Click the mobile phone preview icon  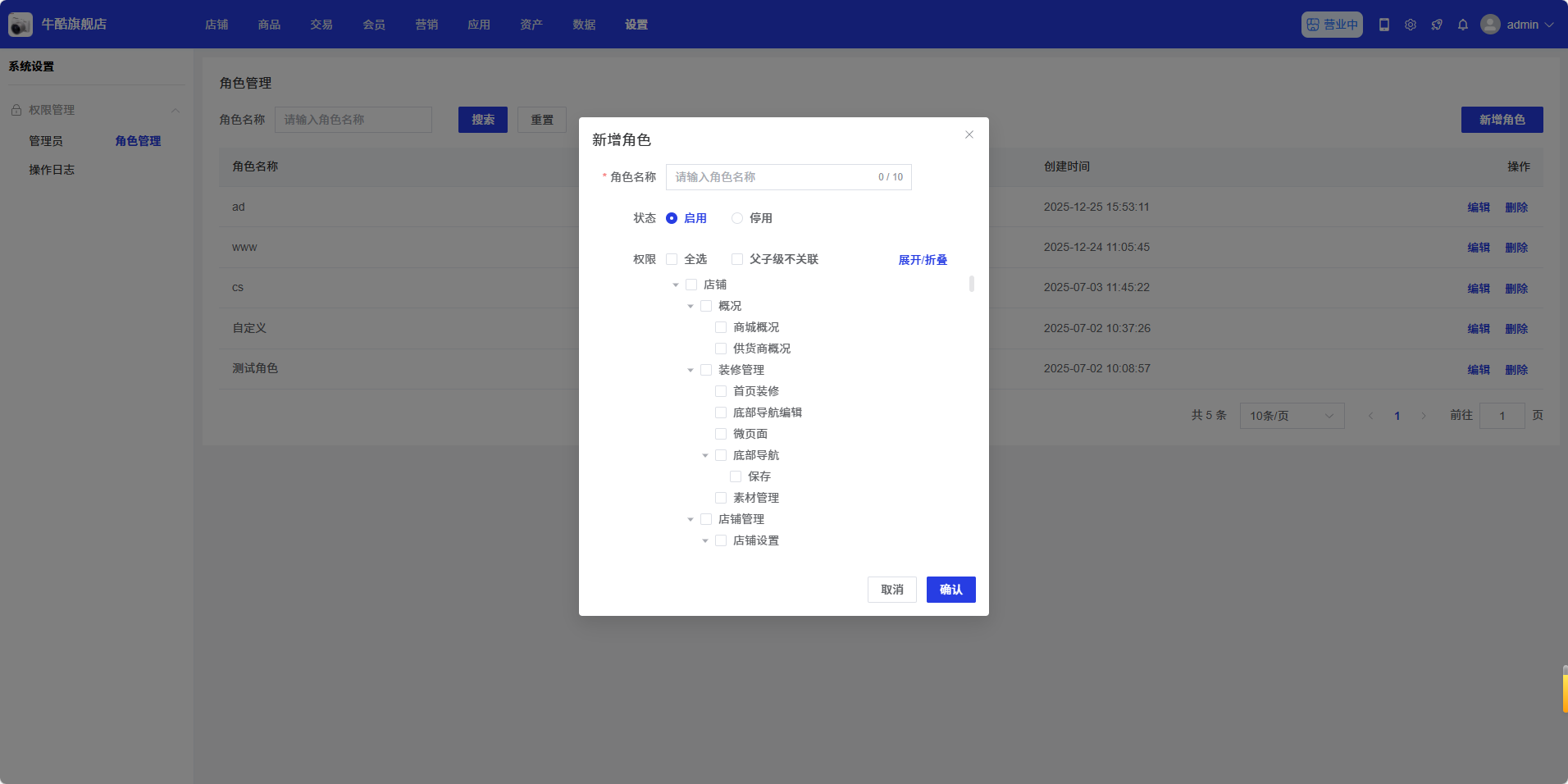coord(1384,25)
